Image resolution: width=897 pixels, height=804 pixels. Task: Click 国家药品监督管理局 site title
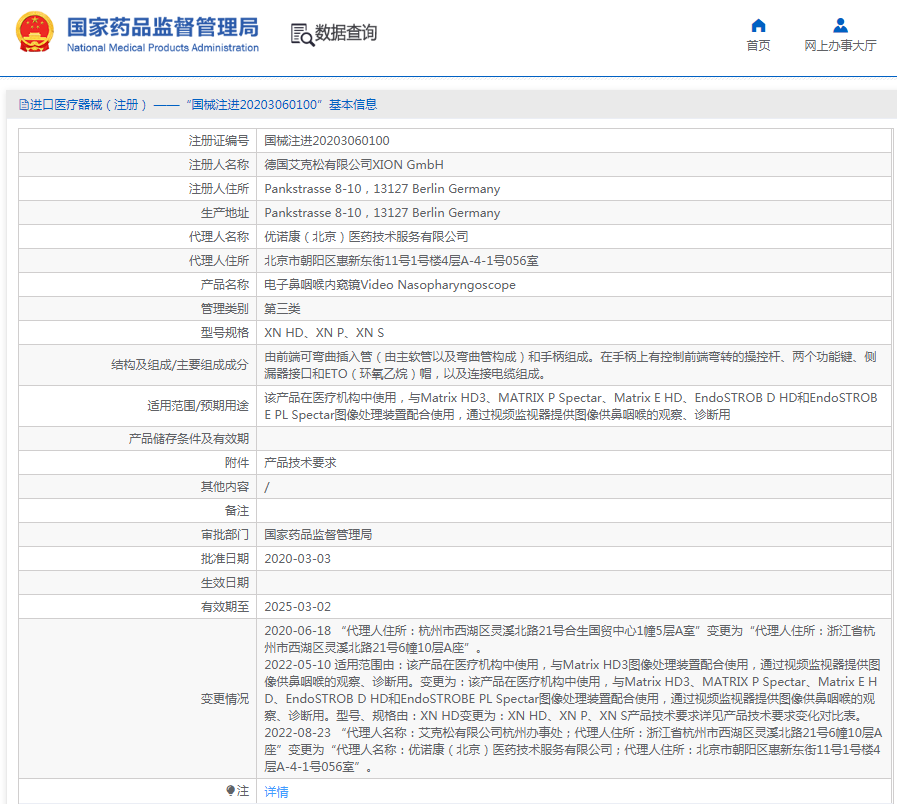(x=162, y=27)
